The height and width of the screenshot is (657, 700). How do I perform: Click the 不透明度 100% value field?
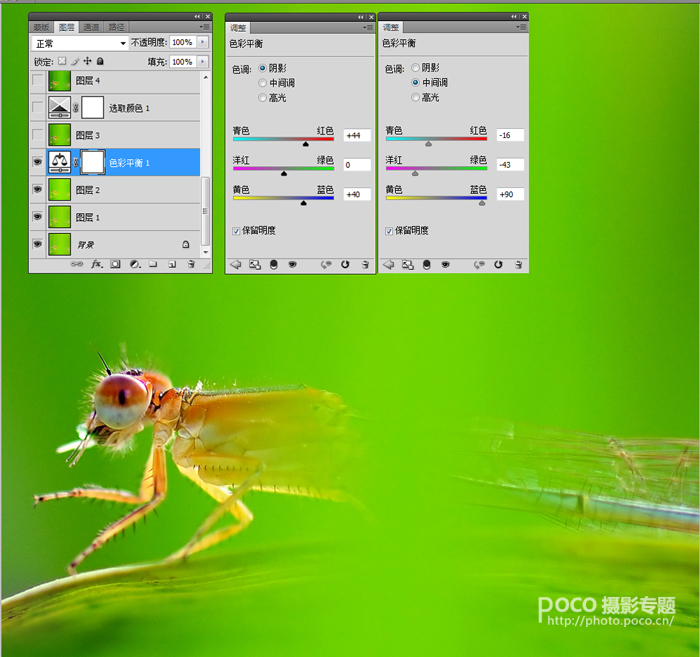(183, 42)
